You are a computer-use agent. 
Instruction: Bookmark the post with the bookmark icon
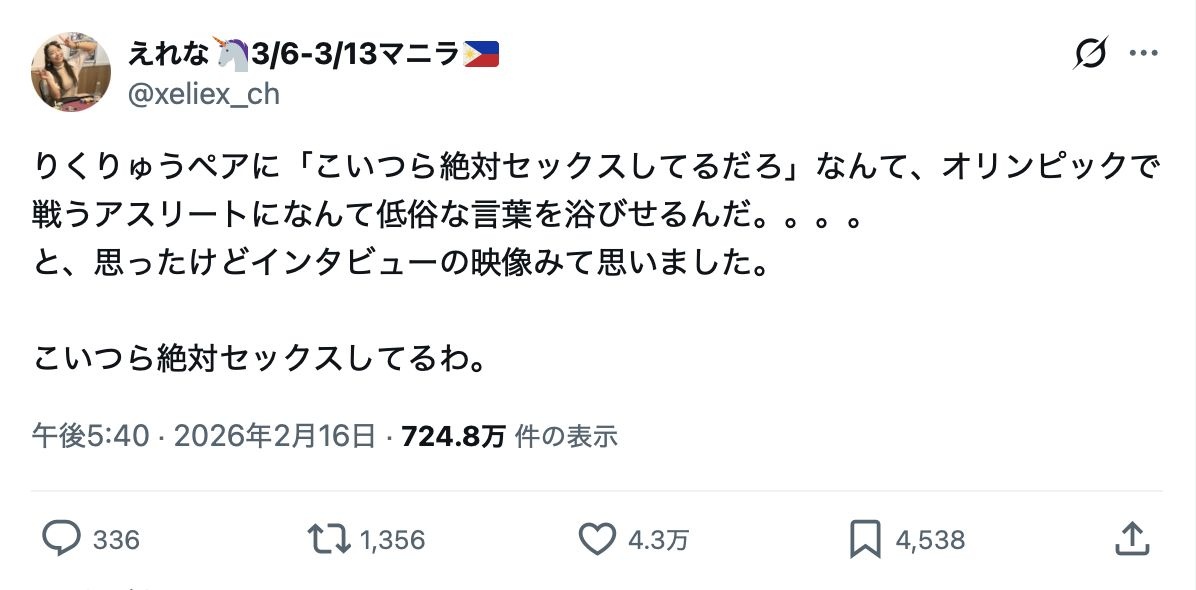tap(864, 540)
